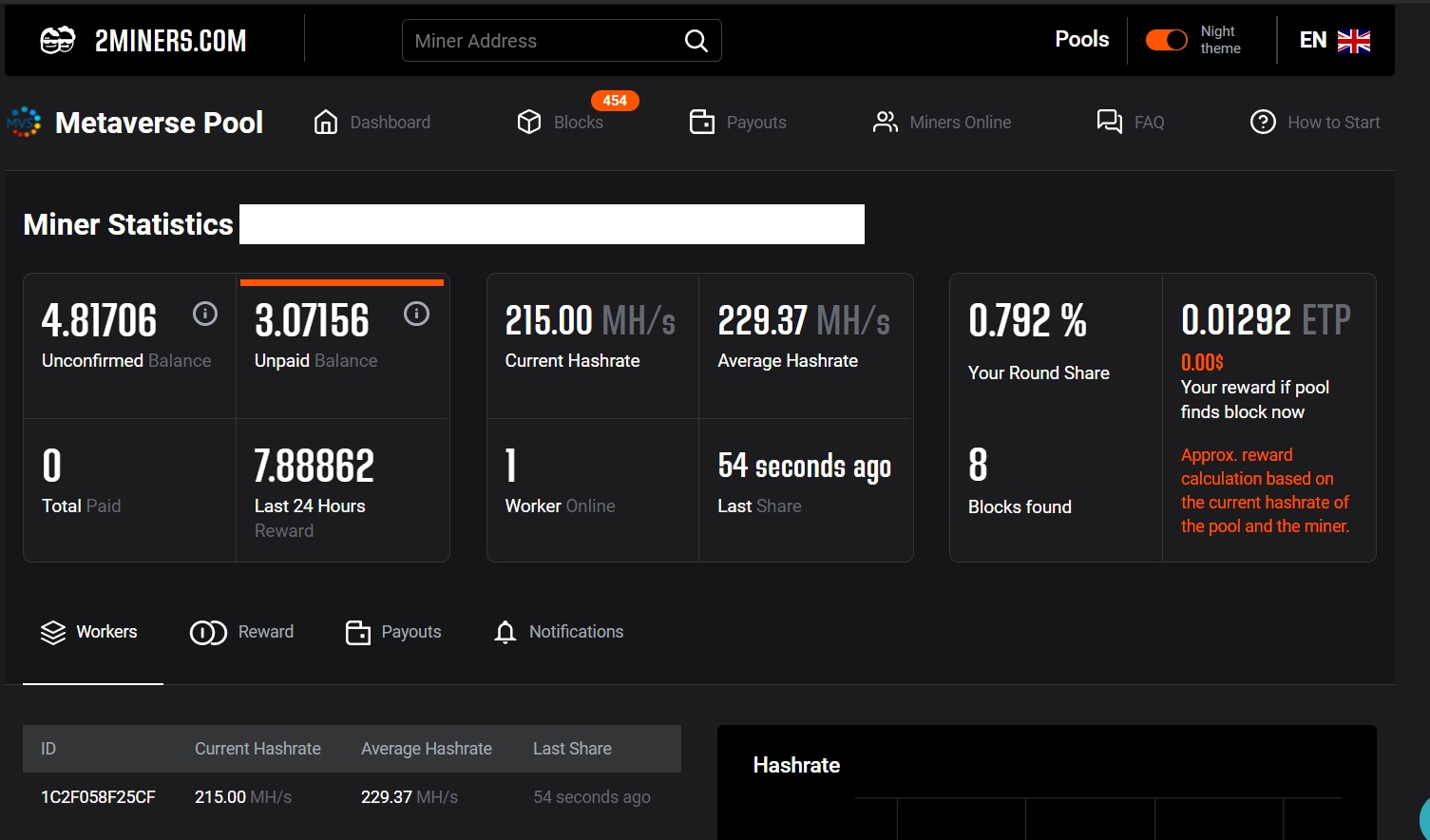Click the 454 blocks badge
Viewport: 1430px width, 840px height.
[615, 101]
